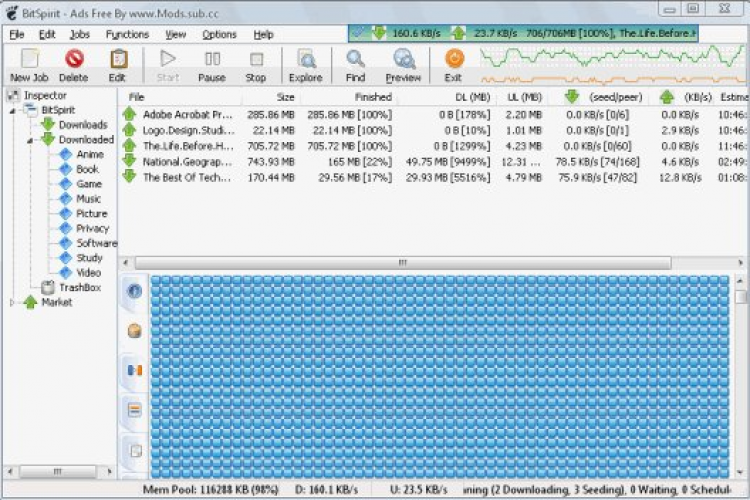Select the Privacy category

point(92,229)
